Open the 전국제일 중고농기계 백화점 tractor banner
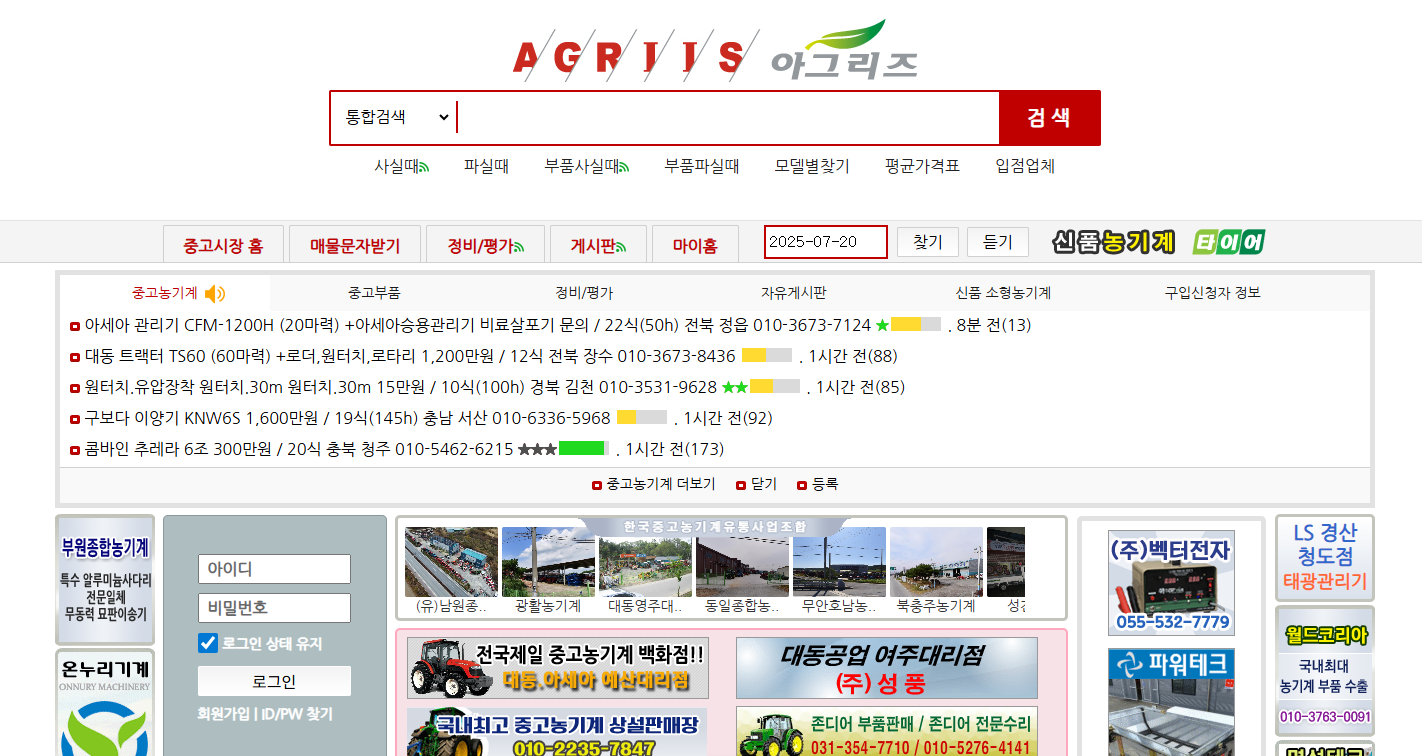The height and width of the screenshot is (756, 1422). [558, 667]
